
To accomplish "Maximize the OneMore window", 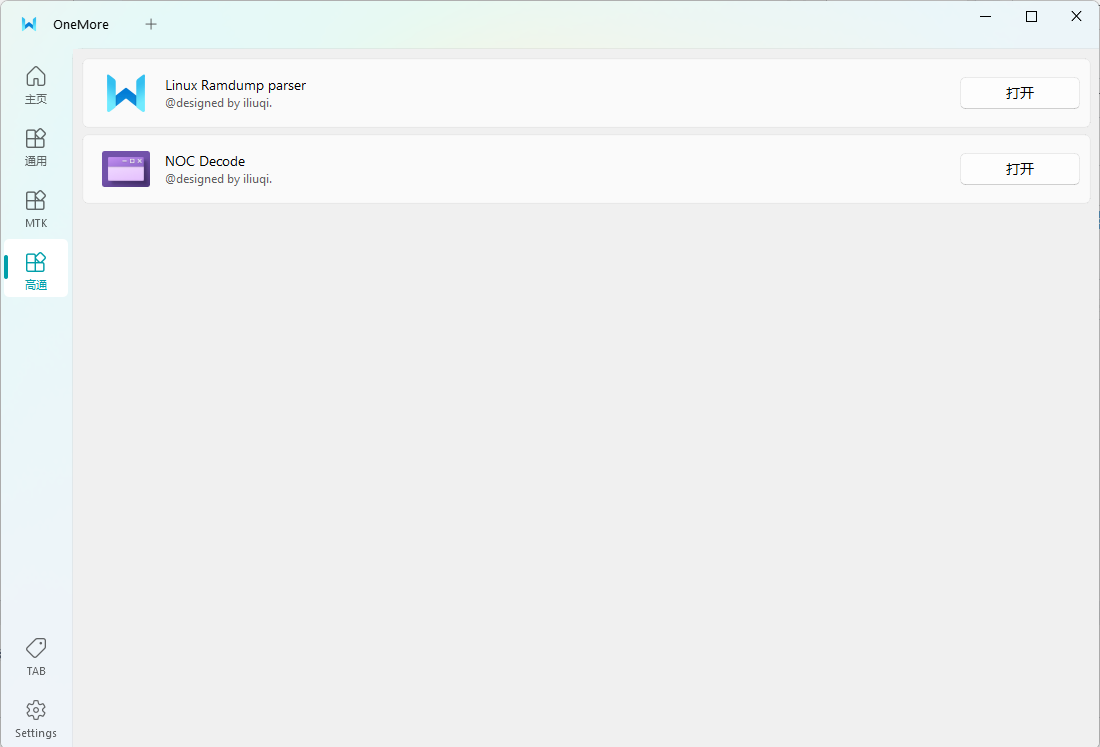I will click(1031, 17).
